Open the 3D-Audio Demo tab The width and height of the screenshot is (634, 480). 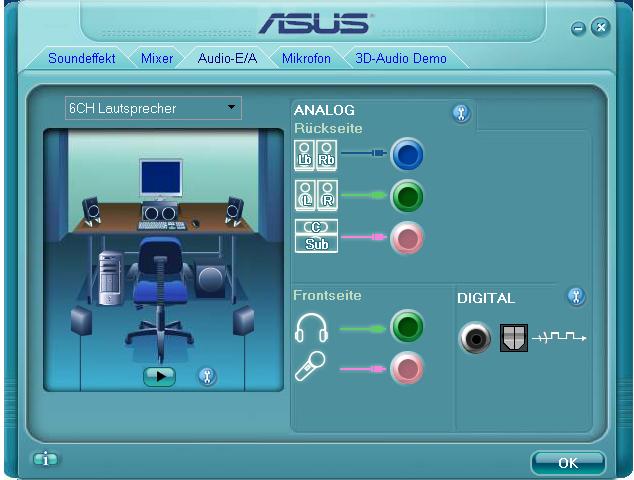[x=401, y=58]
